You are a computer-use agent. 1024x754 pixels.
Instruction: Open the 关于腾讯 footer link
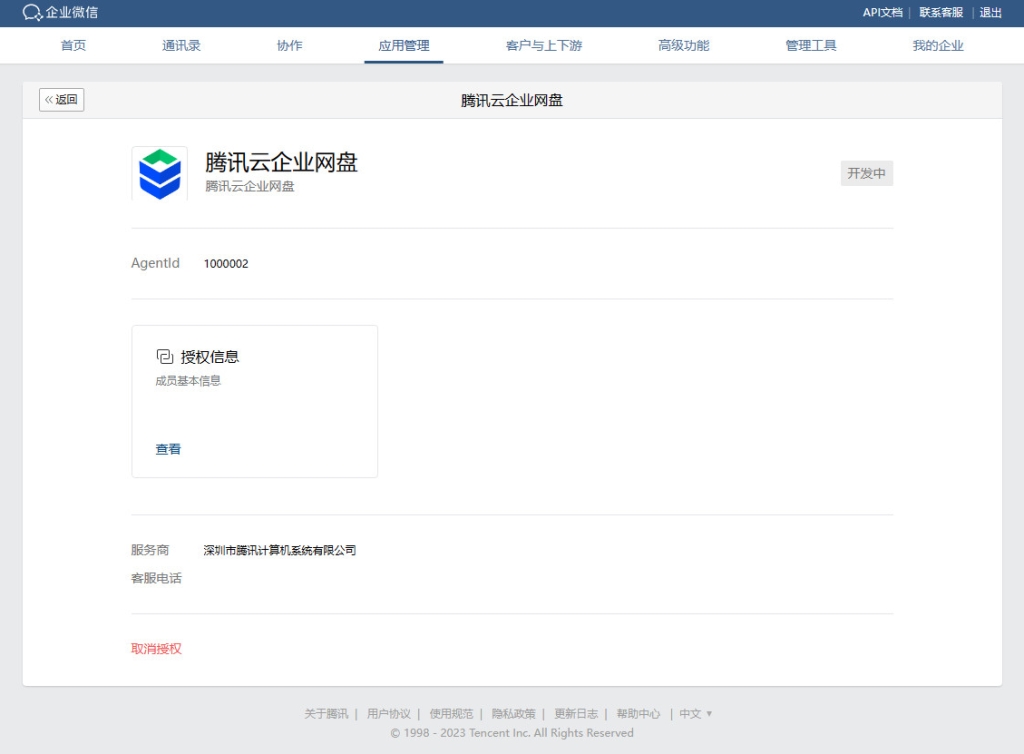pyautogui.click(x=326, y=714)
